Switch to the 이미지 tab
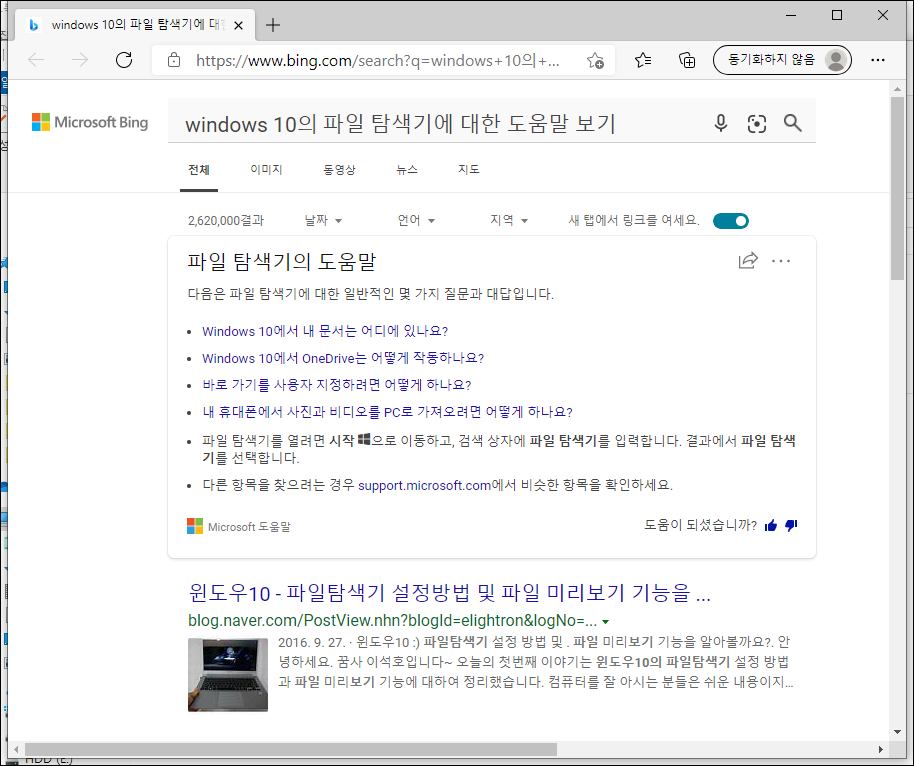 (x=266, y=170)
